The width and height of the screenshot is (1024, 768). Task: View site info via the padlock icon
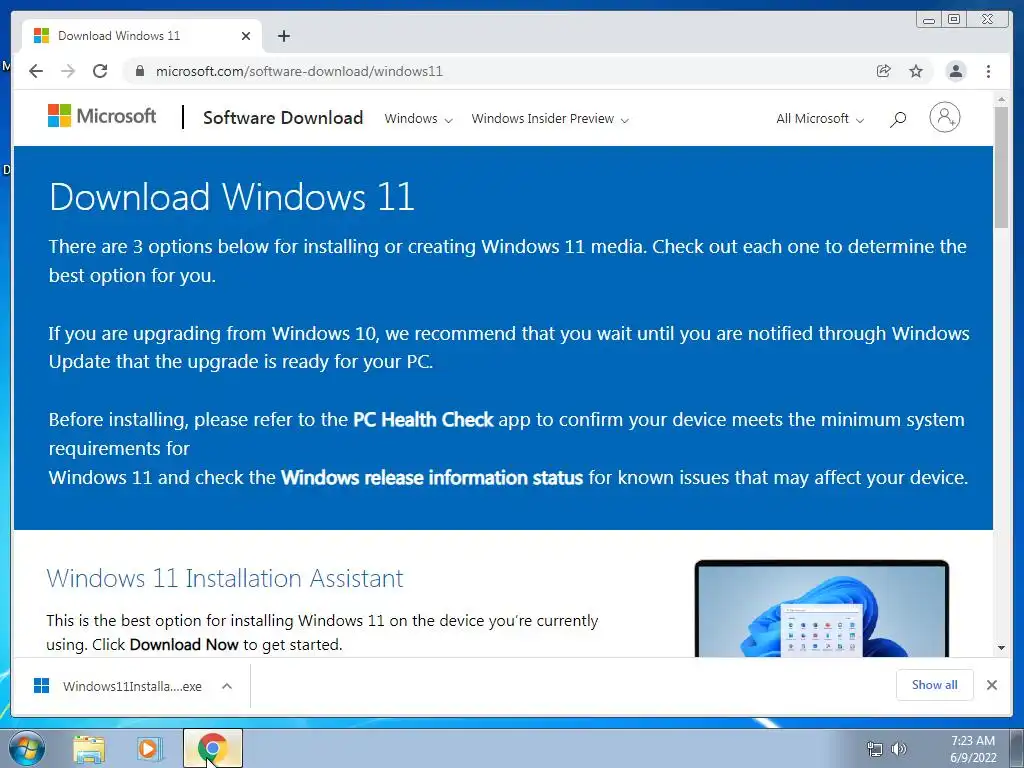click(139, 71)
